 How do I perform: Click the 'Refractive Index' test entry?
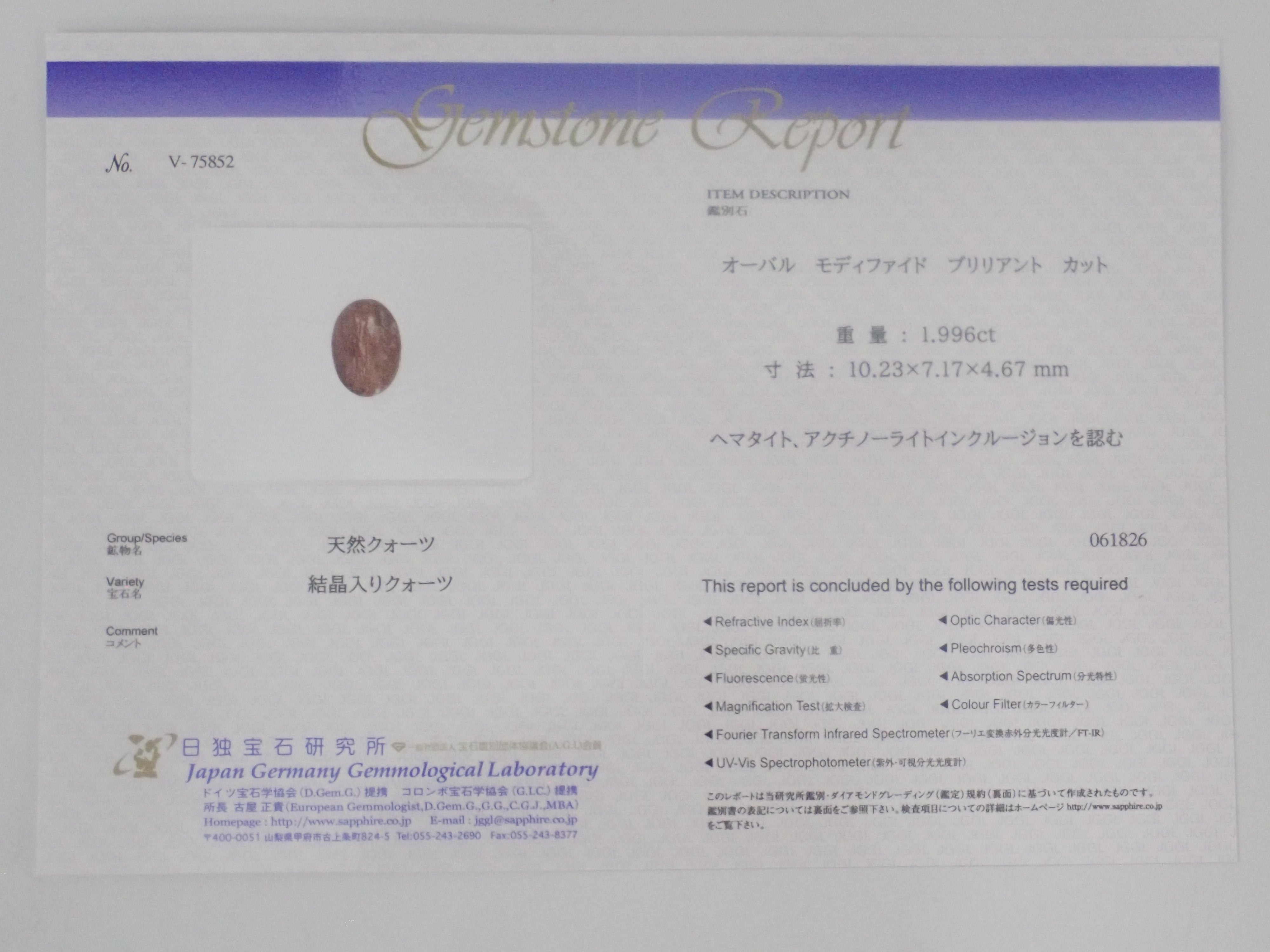(x=774, y=622)
